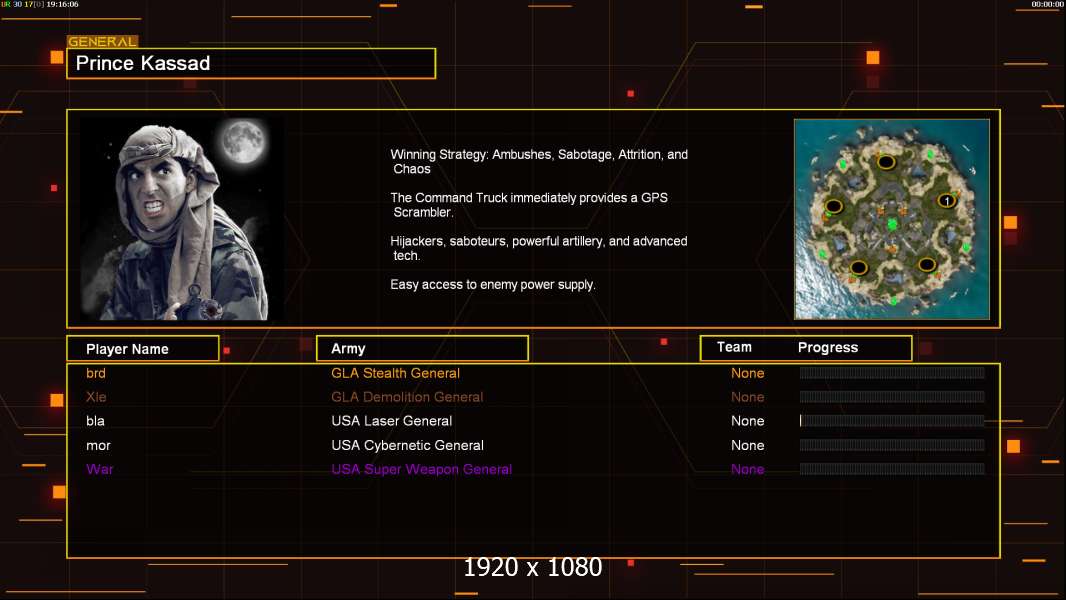Select the Army column header
Image resolution: width=1066 pixels, height=600 pixels.
coord(422,349)
